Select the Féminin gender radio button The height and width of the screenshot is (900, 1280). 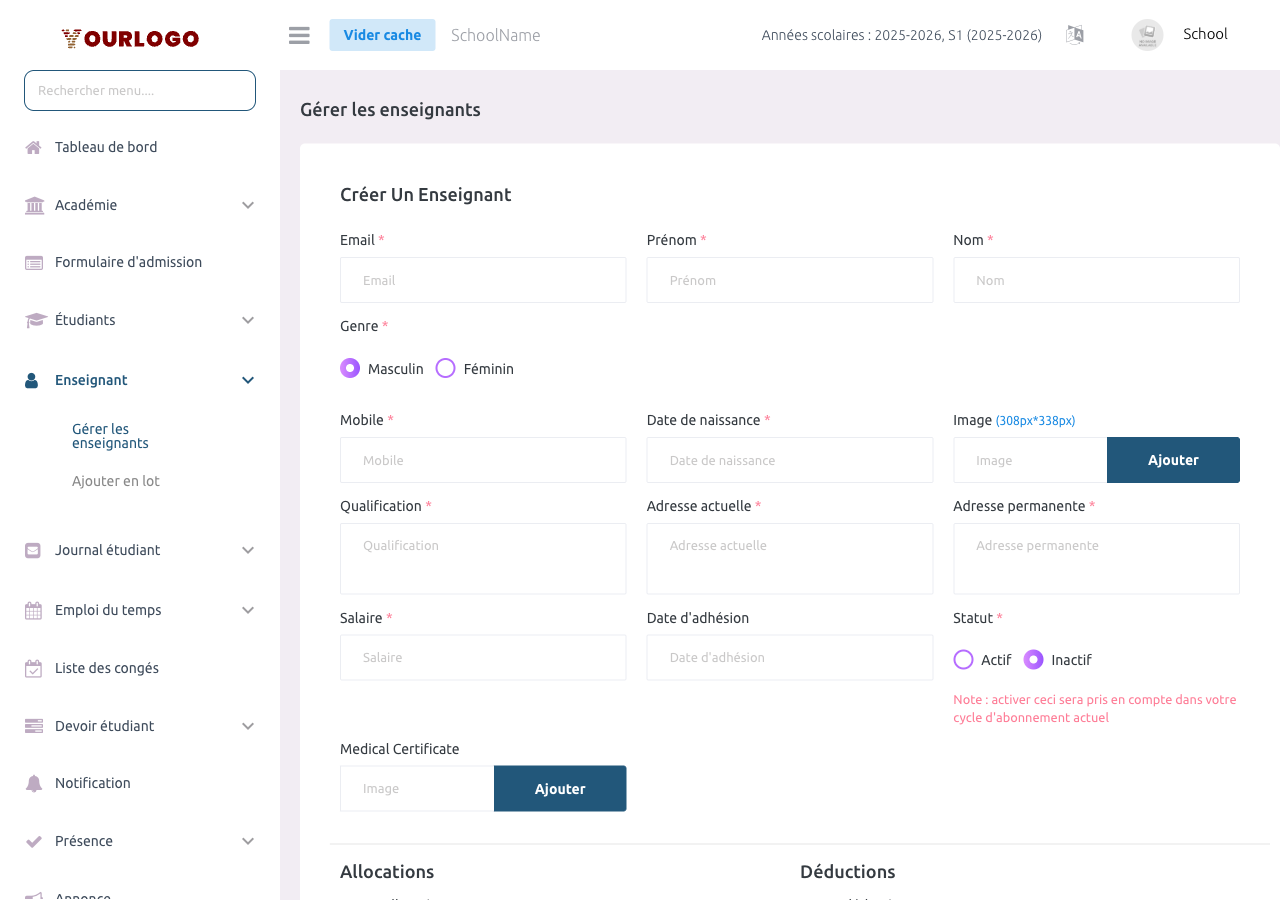tap(446, 368)
